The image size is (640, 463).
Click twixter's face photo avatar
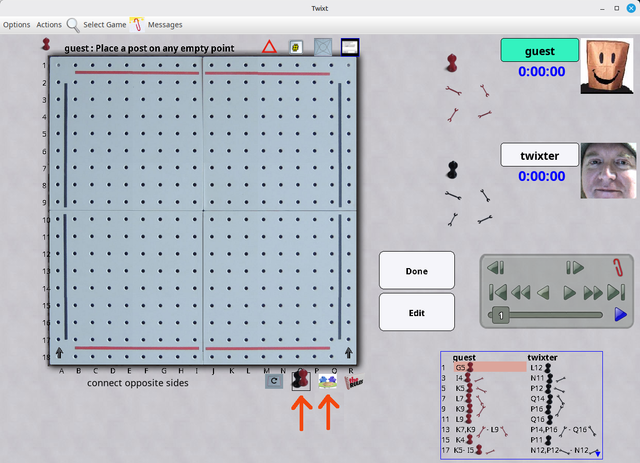click(x=608, y=171)
